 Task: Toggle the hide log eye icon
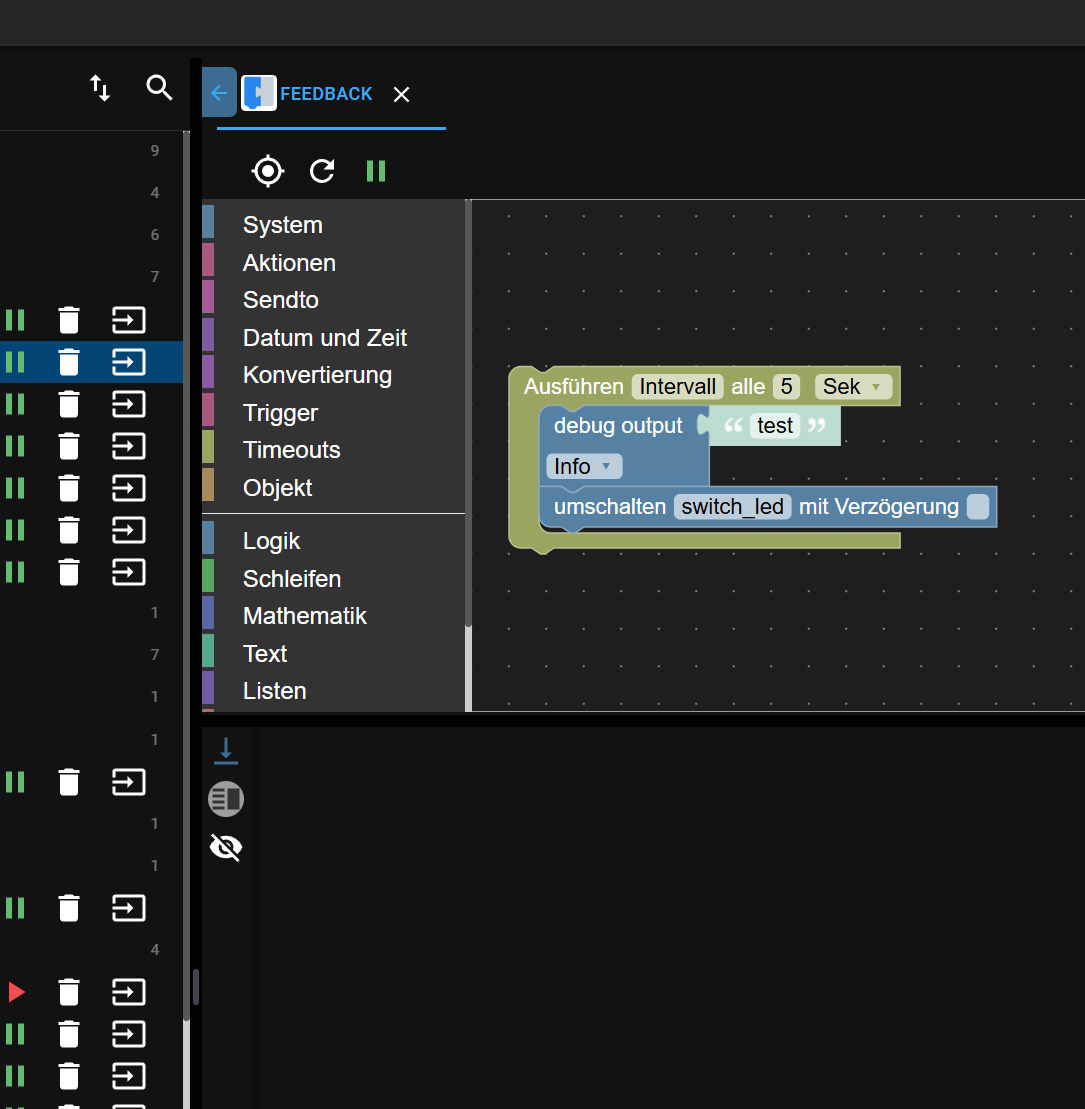coord(226,848)
